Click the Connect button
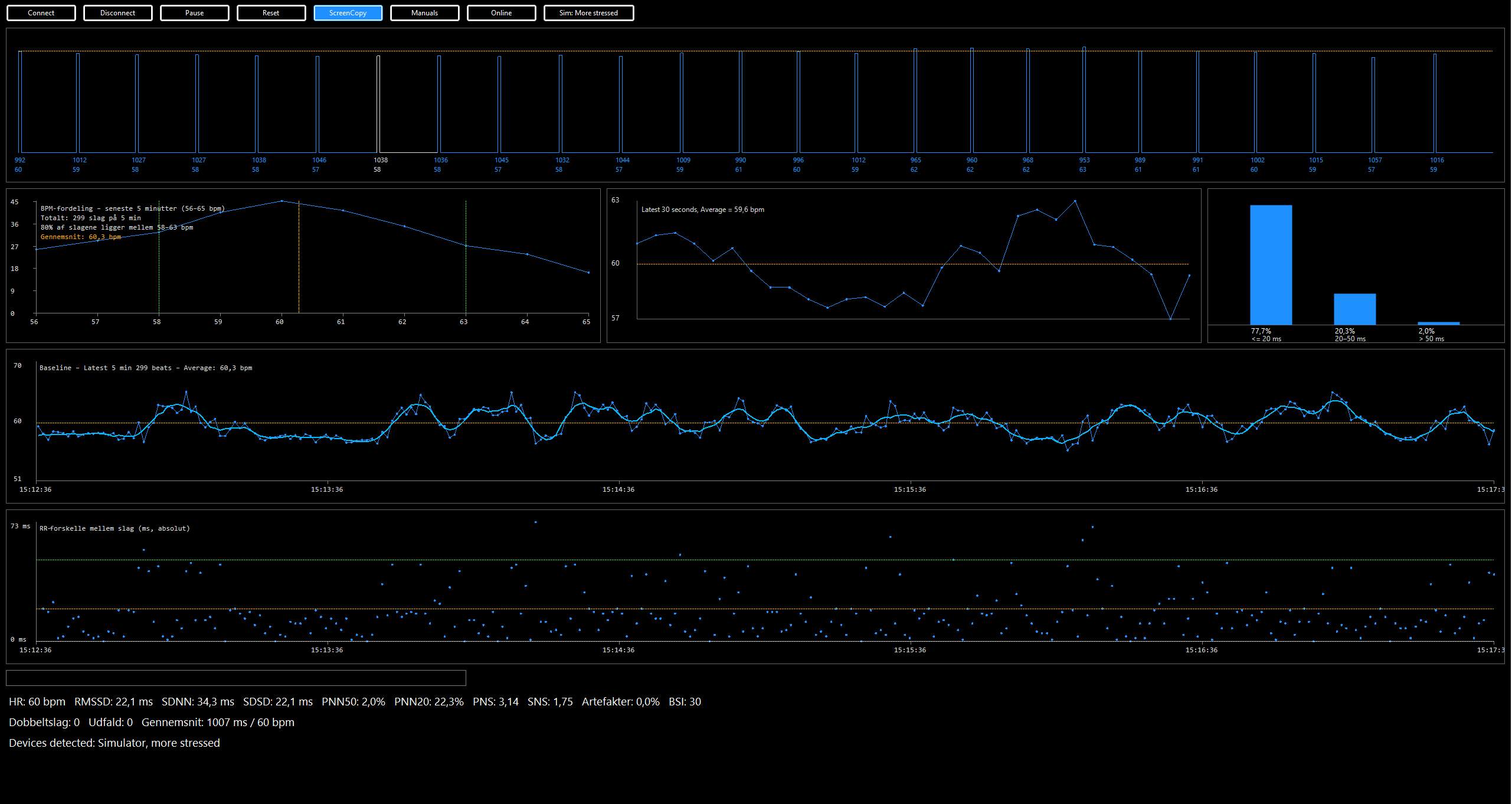The height and width of the screenshot is (804, 1512). (41, 13)
